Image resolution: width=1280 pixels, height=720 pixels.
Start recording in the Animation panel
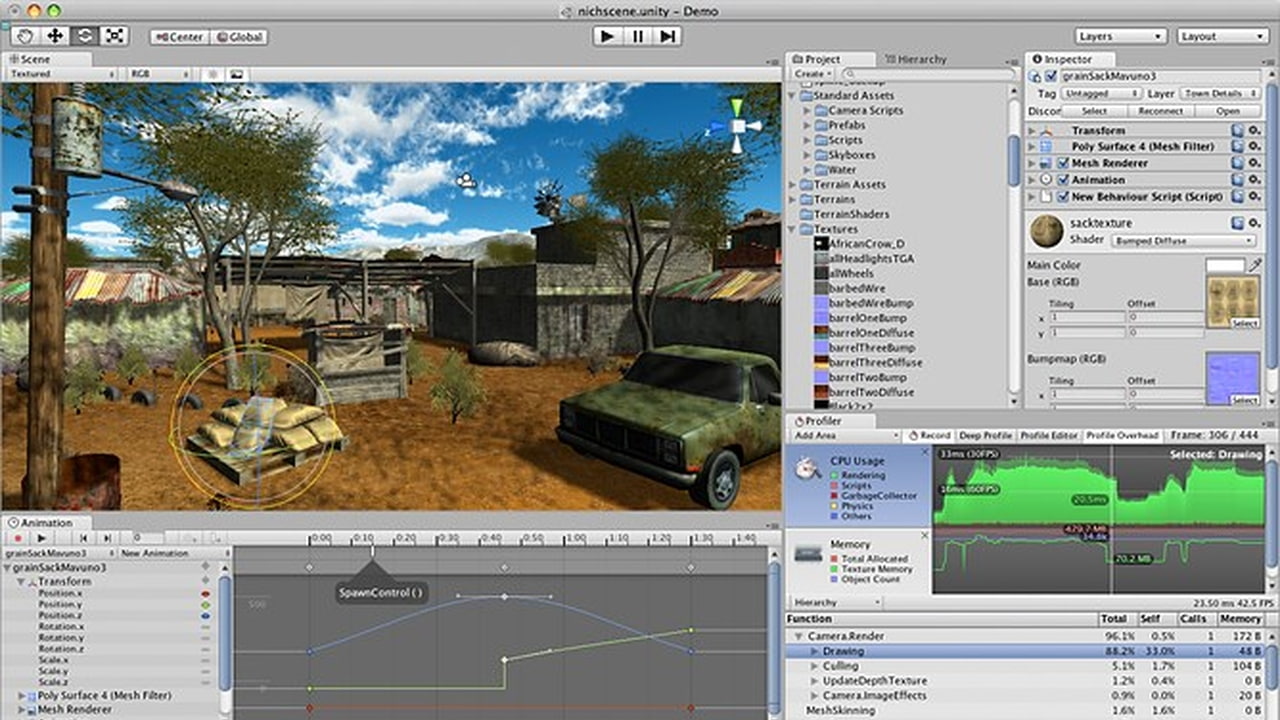pos(17,538)
